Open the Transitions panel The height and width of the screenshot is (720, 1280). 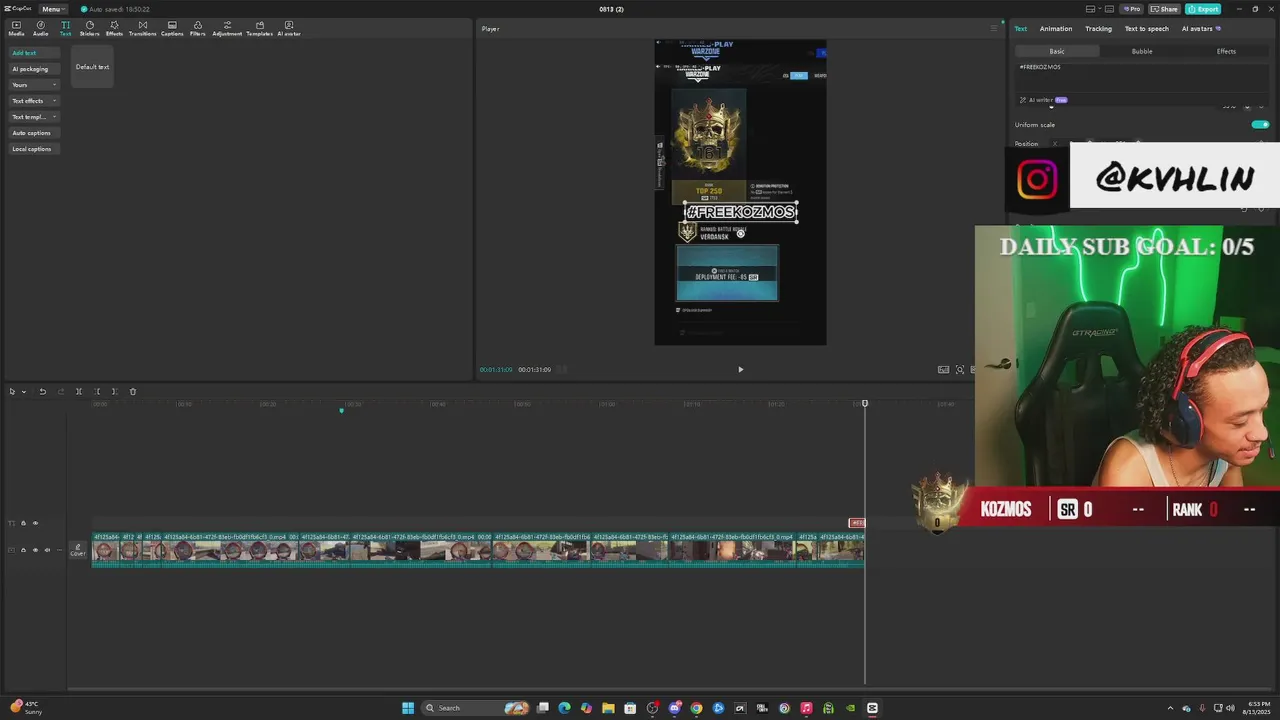[142, 28]
